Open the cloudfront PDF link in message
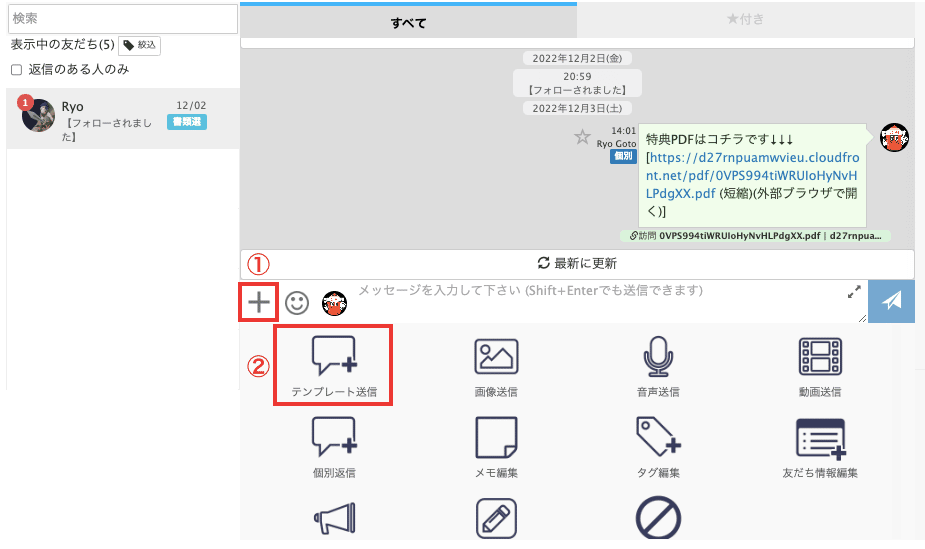 752,175
